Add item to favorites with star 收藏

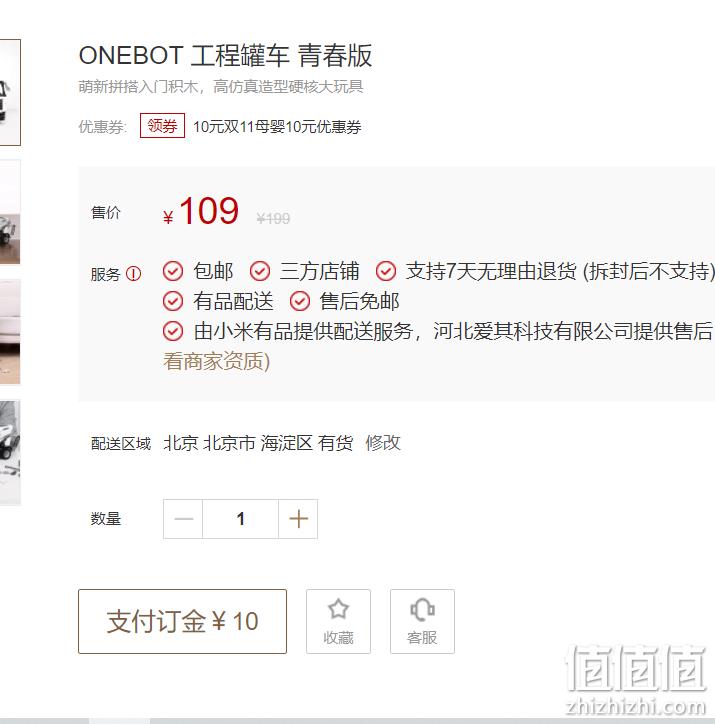tap(338, 621)
